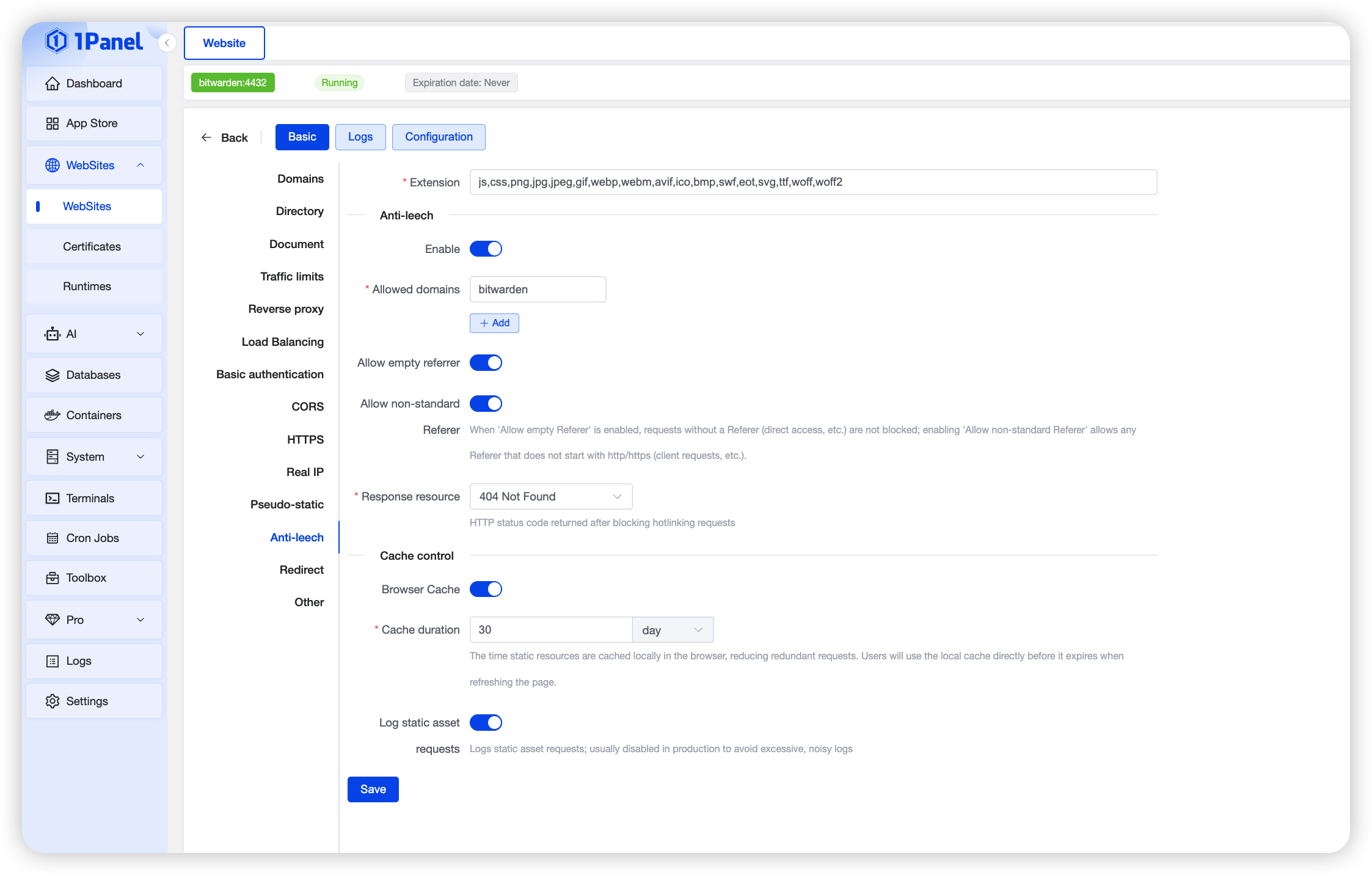Select HTTPS in the settings list
This screenshot has height=875, width=1372.
(305, 440)
